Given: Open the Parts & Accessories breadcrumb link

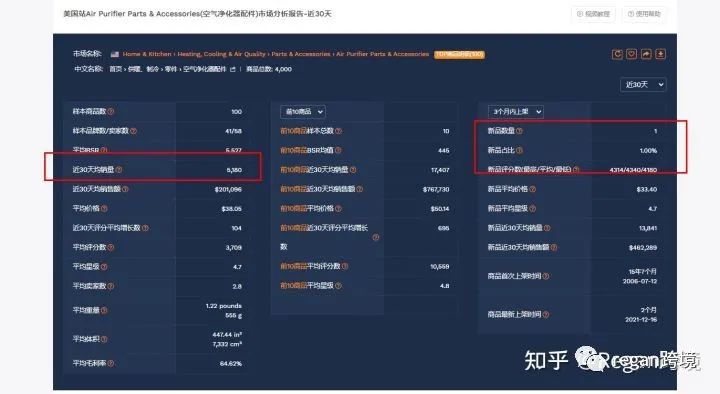Looking at the screenshot, I should pos(301,54).
